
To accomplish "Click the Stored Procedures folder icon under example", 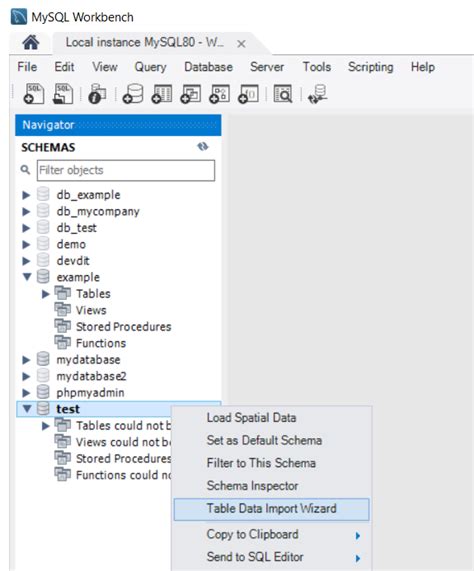I will tap(63, 326).
